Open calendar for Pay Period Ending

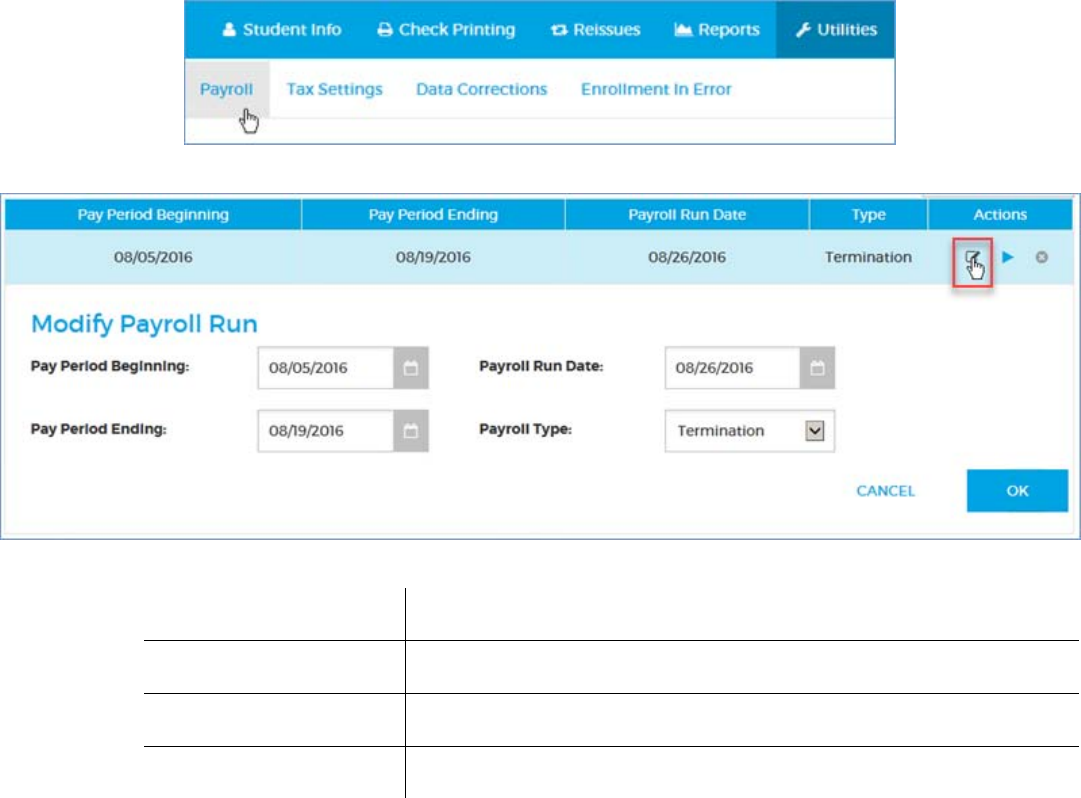tap(411, 431)
